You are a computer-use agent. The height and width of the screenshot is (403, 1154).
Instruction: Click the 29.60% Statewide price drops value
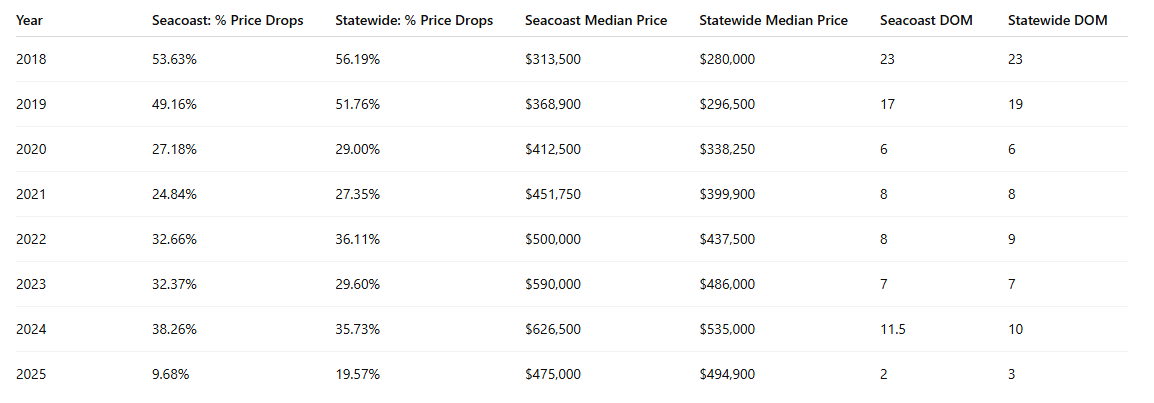(357, 284)
